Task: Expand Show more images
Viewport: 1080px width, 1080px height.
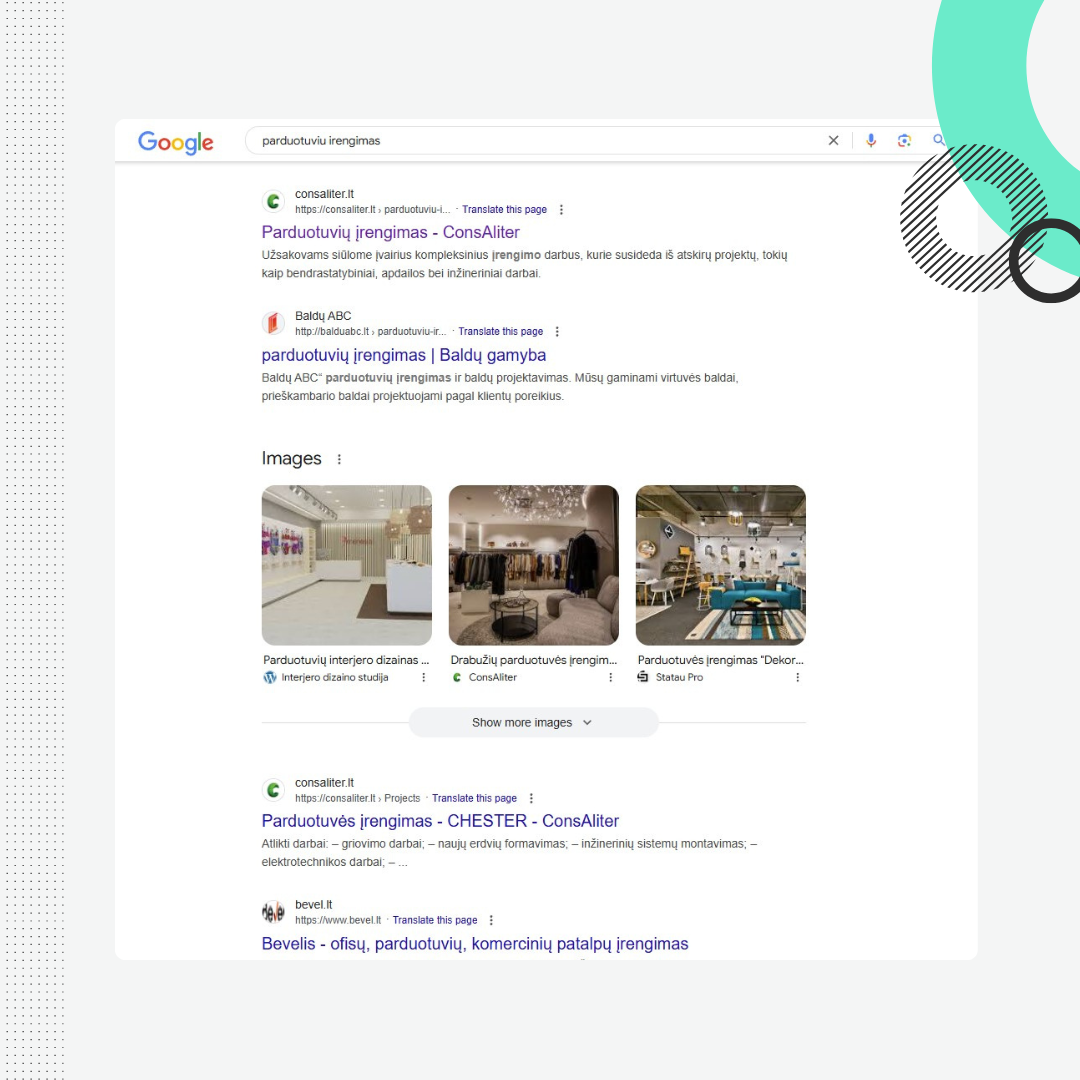Action: [x=533, y=722]
